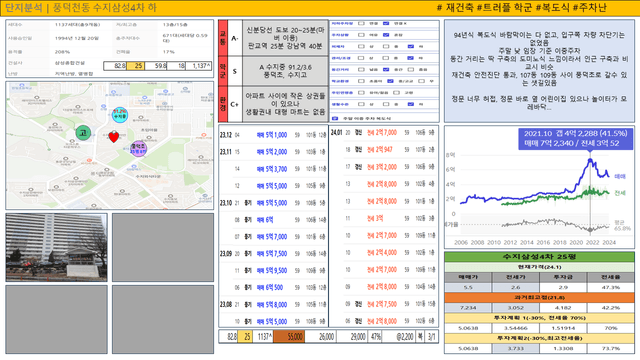Uncheck the 연결 X parking checkbox
640x360 pixels.
pyautogui.click(x=386, y=23)
